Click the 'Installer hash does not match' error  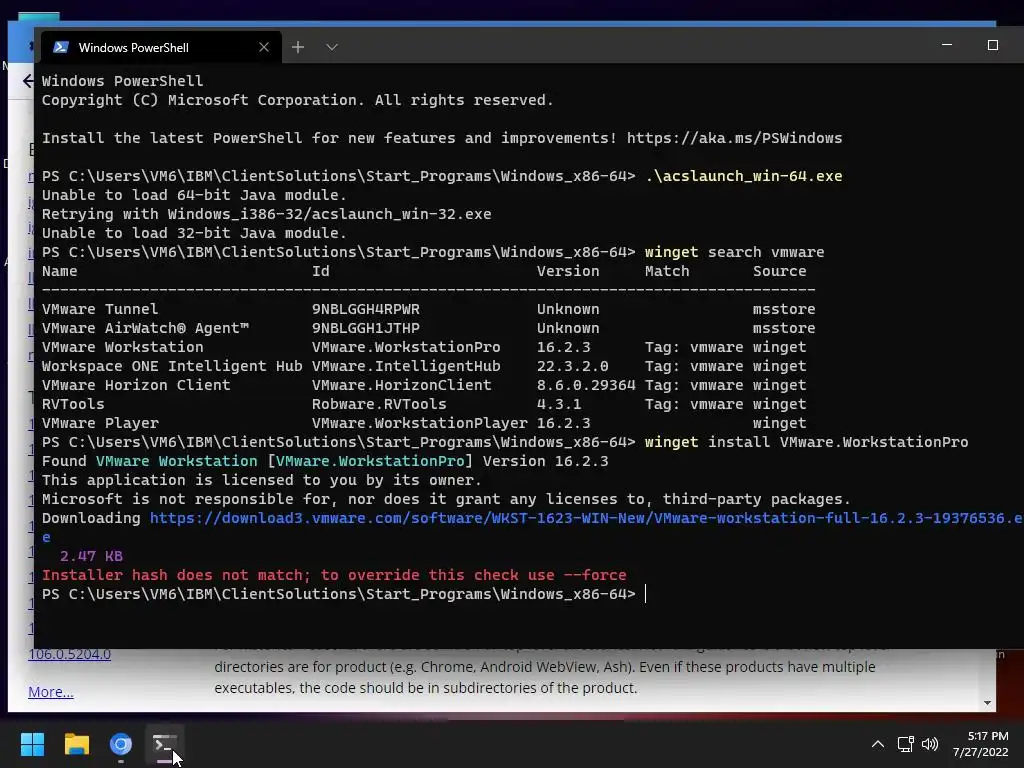pos(334,575)
